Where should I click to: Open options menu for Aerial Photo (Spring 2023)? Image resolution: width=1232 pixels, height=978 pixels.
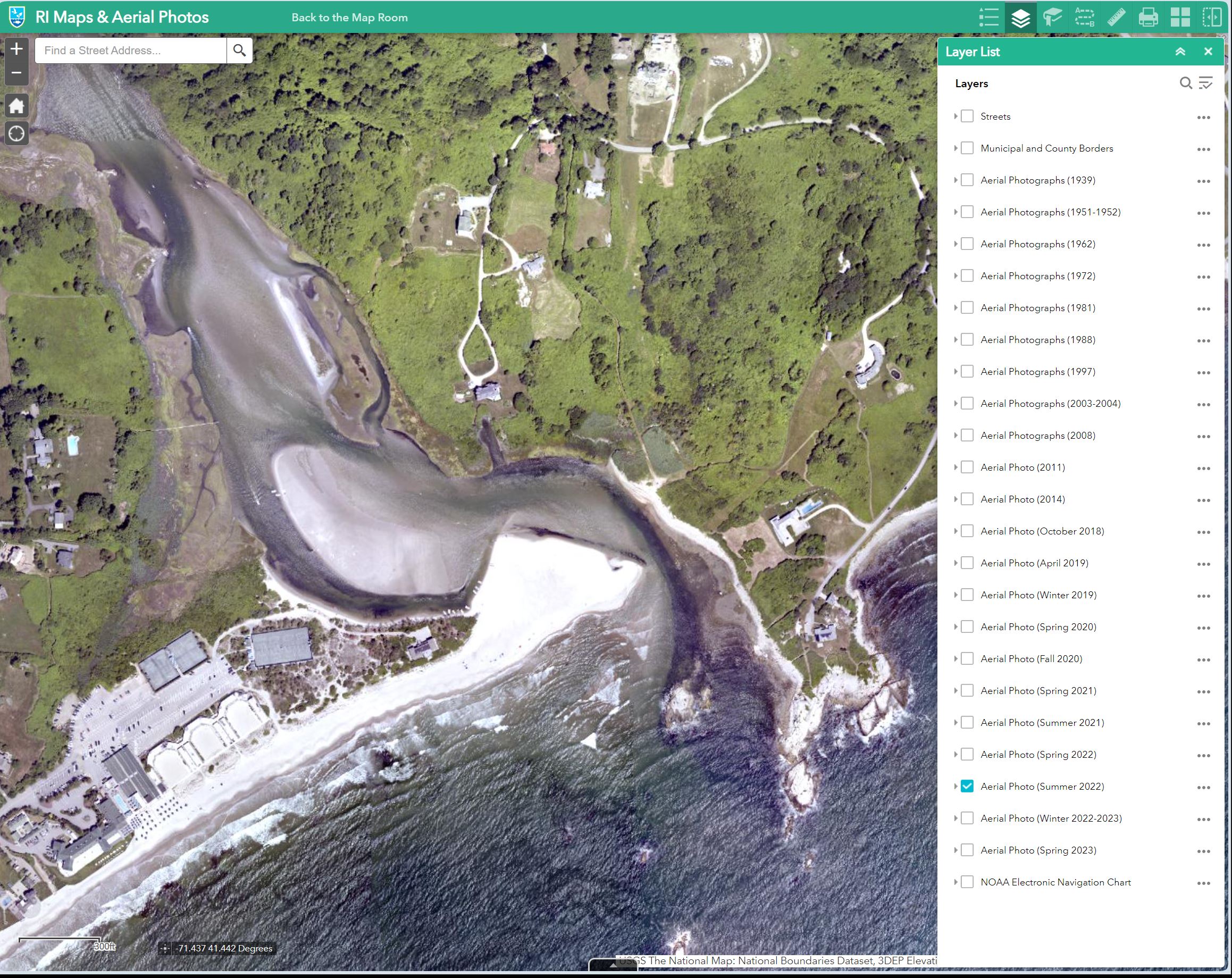[x=1203, y=851]
